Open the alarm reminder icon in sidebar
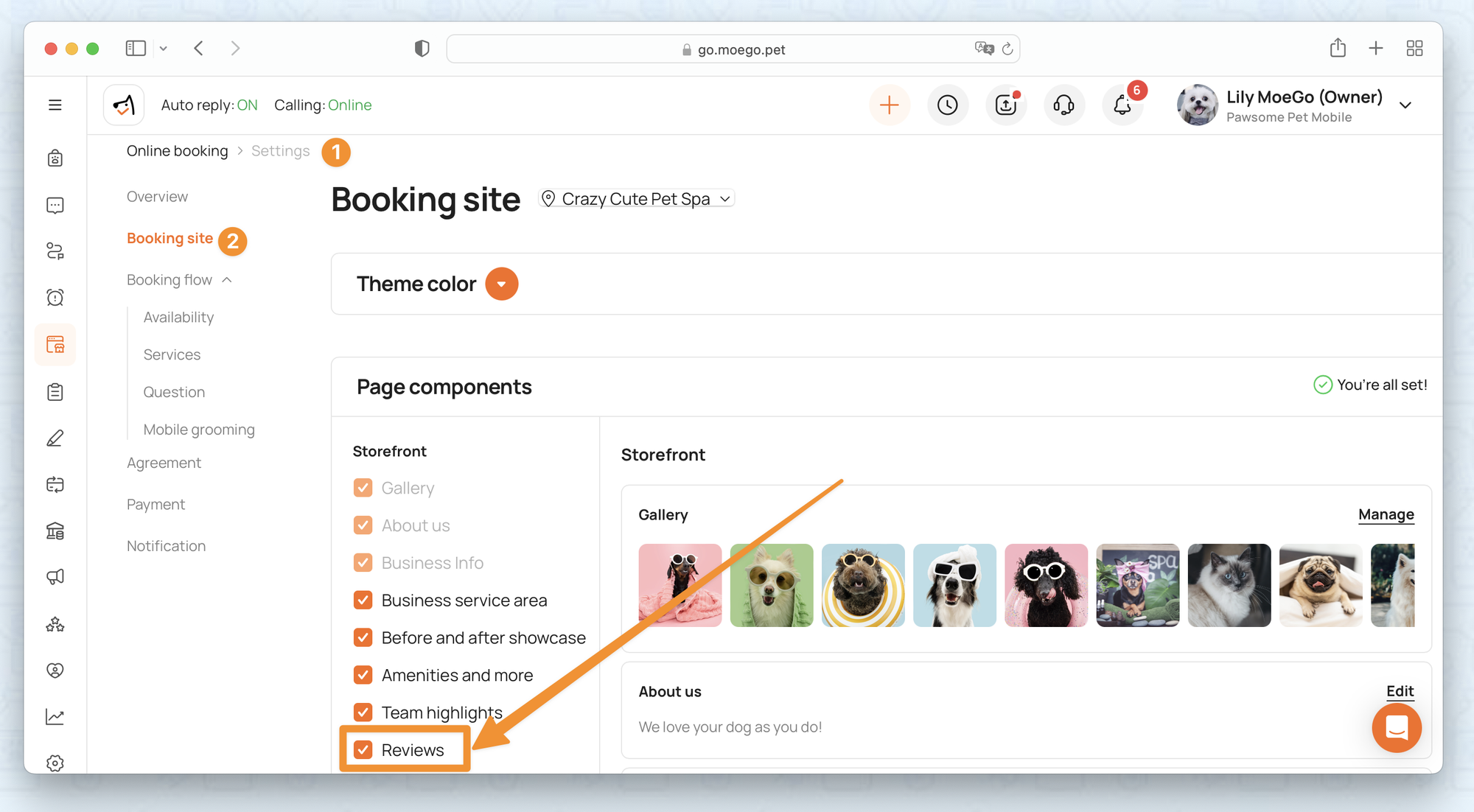 coord(55,298)
